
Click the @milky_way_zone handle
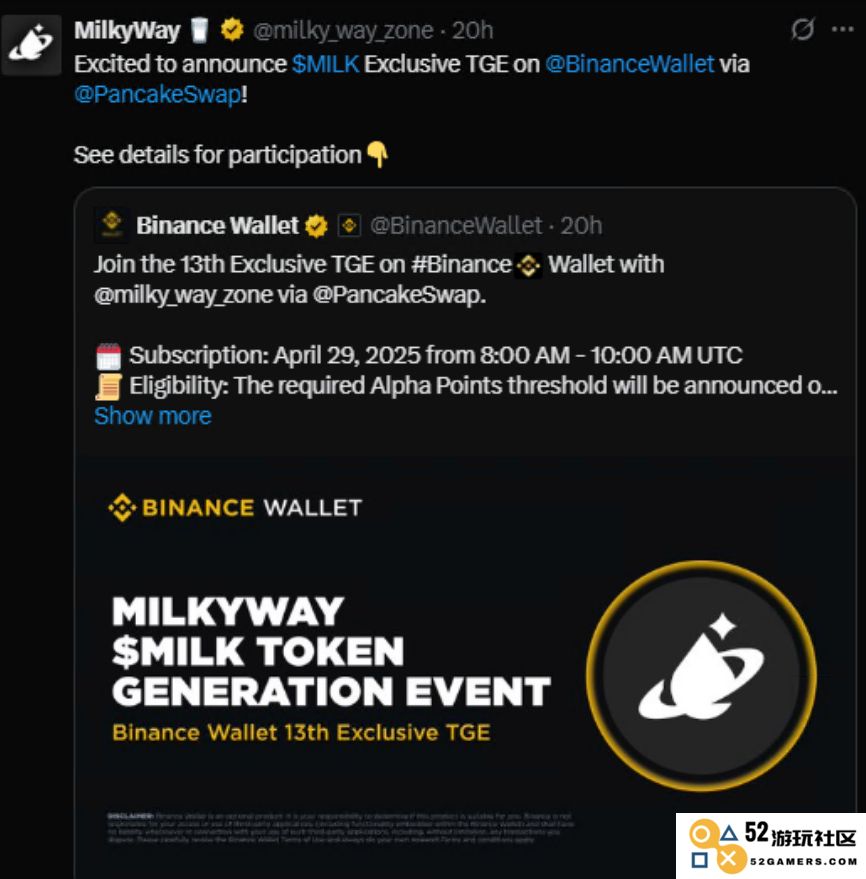click(x=343, y=31)
